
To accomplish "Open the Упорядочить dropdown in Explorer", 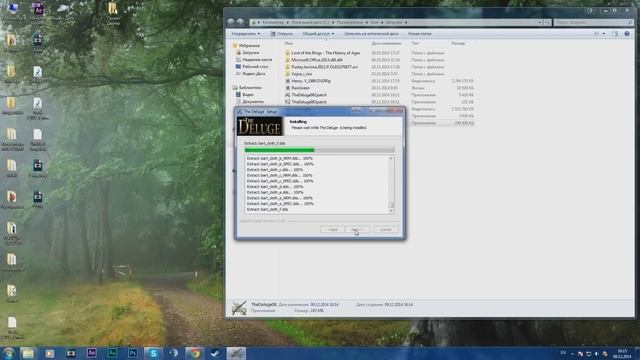I will pyautogui.click(x=246, y=33).
